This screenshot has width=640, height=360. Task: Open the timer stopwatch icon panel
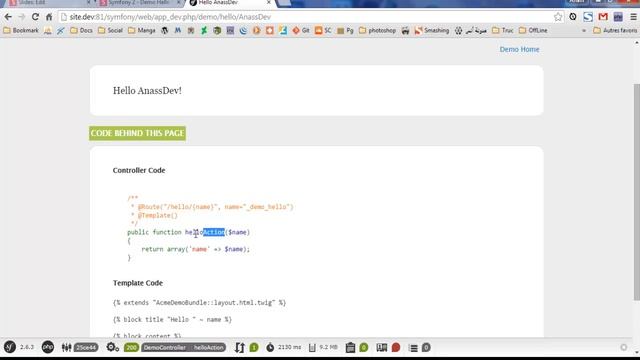[x=270, y=347]
